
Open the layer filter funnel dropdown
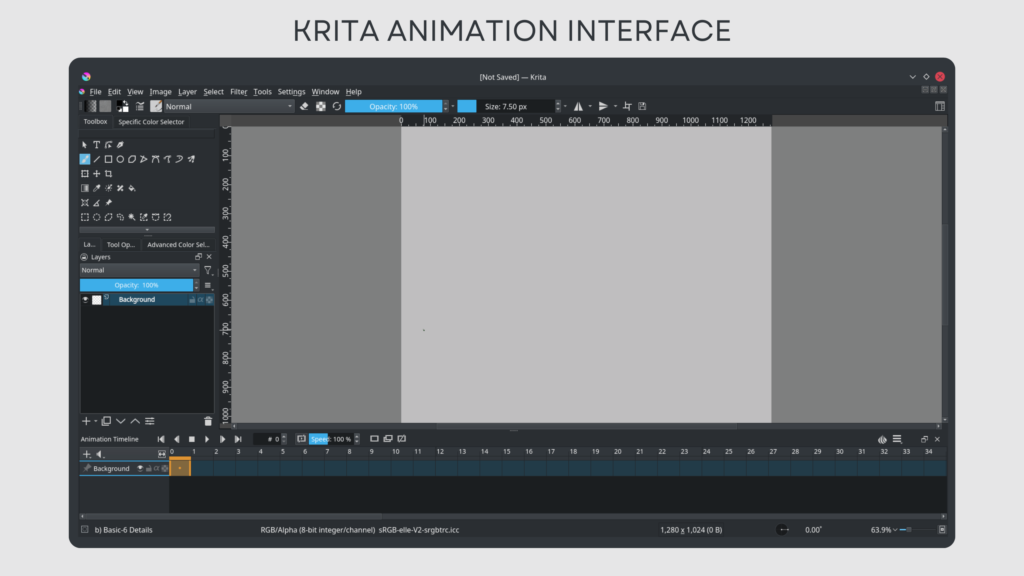(208, 270)
